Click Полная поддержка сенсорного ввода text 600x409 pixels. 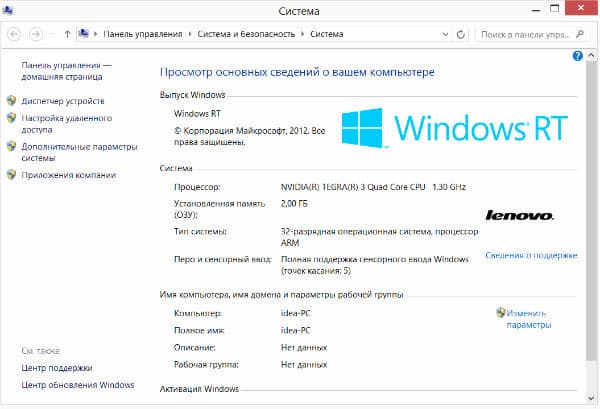(375, 265)
